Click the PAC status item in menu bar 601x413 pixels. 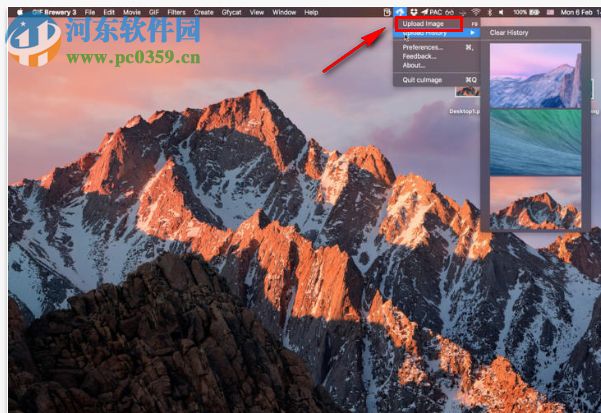pyautogui.click(x=435, y=12)
